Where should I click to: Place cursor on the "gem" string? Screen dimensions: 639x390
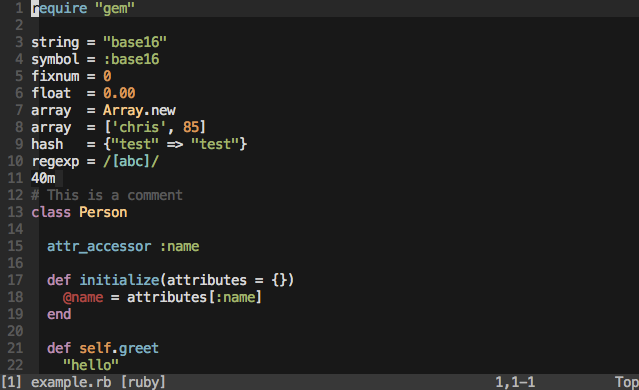pos(115,9)
